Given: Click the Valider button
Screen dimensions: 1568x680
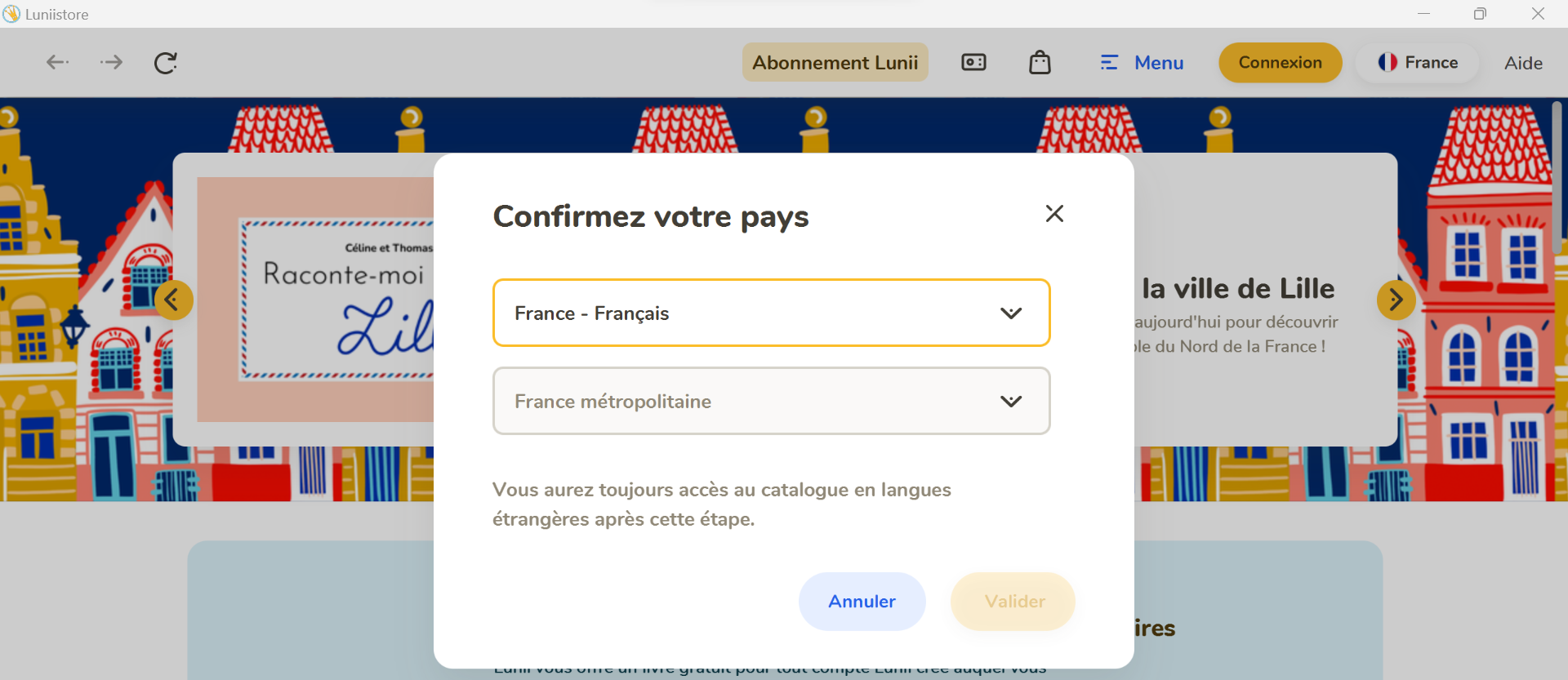Looking at the screenshot, I should [1013, 602].
